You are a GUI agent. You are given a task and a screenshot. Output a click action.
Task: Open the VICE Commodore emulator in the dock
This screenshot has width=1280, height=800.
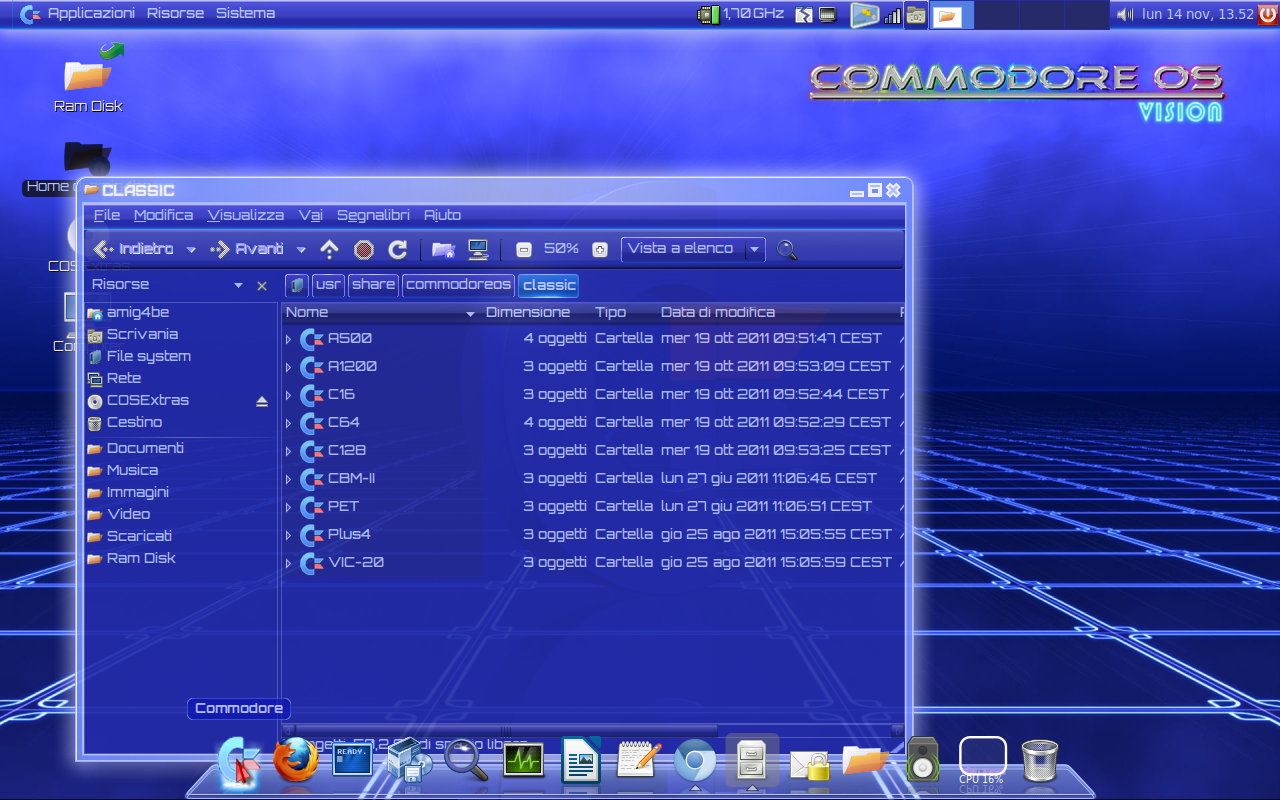352,761
